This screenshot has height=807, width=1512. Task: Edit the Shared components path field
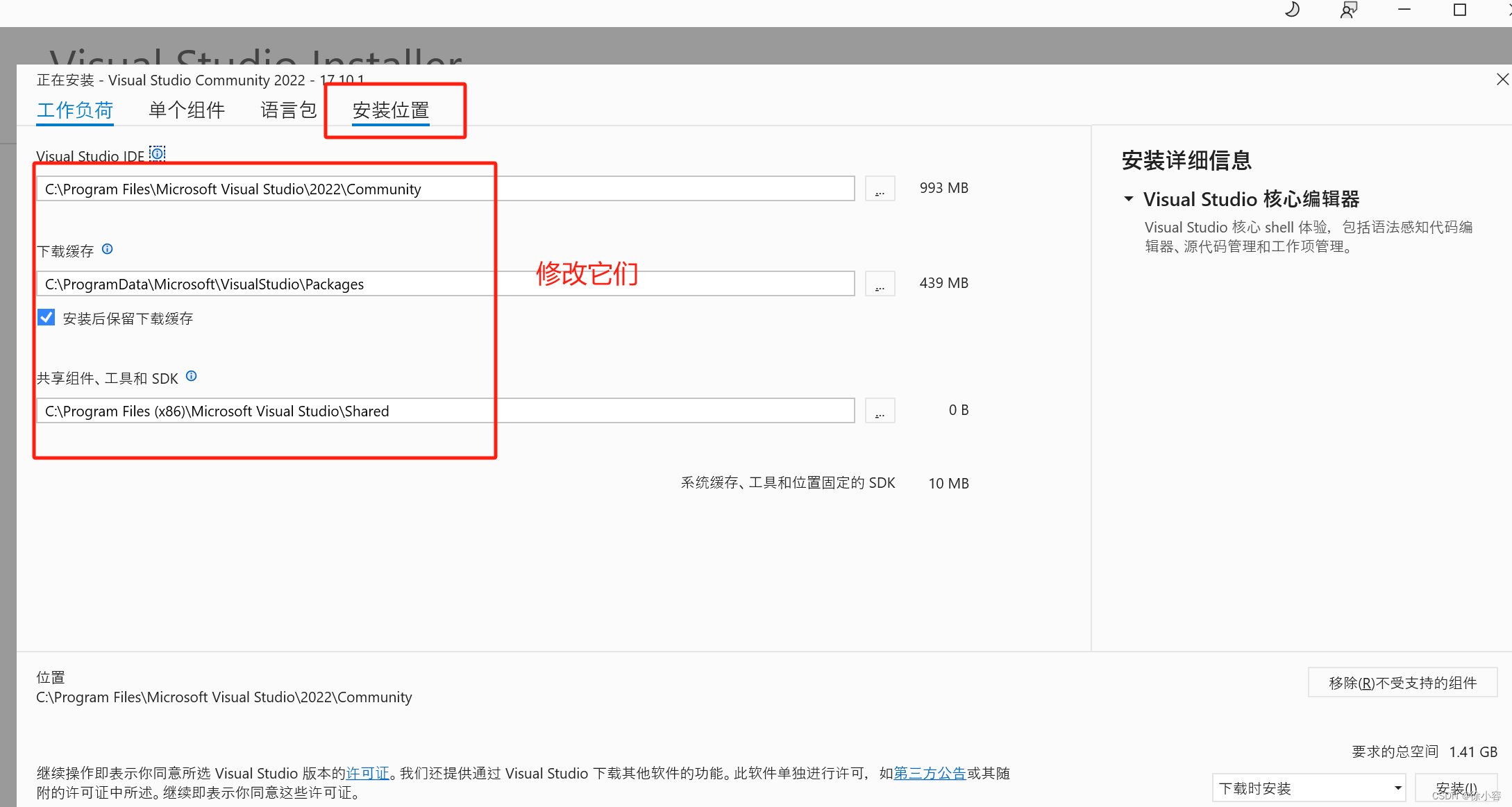(x=446, y=411)
